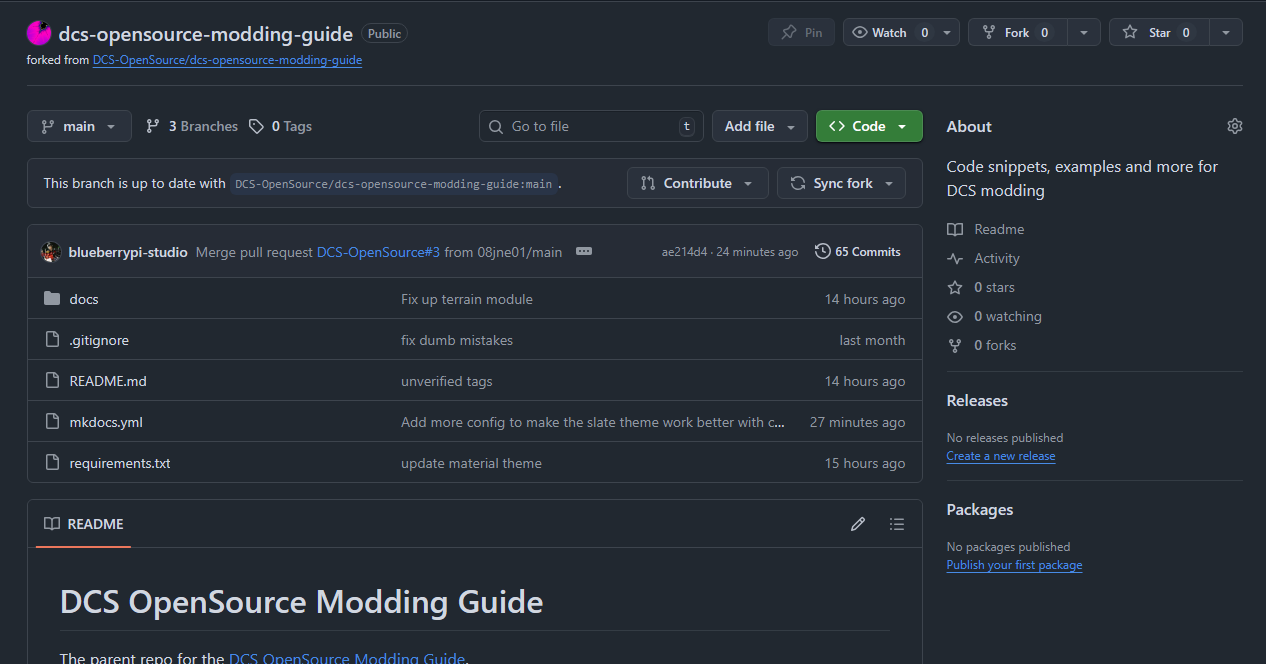Open the Fork options dropdown arrow
The image size is (1266, 664).
(1083, 32)
